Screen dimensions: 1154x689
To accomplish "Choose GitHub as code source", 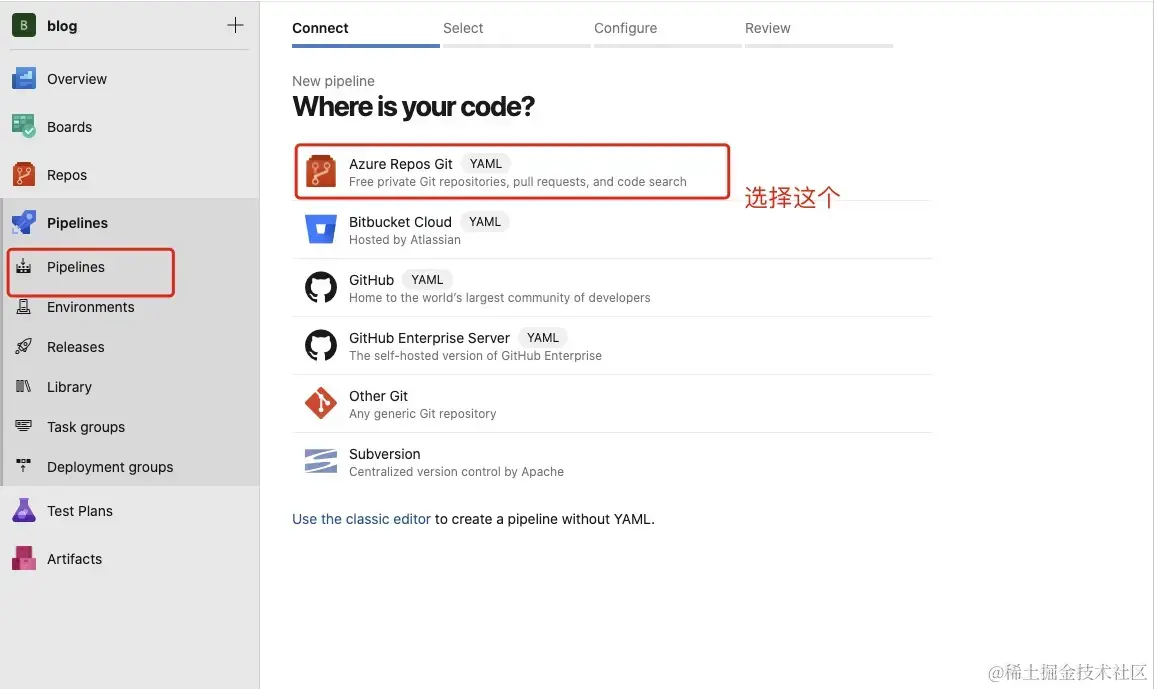I will pos(612,288).
